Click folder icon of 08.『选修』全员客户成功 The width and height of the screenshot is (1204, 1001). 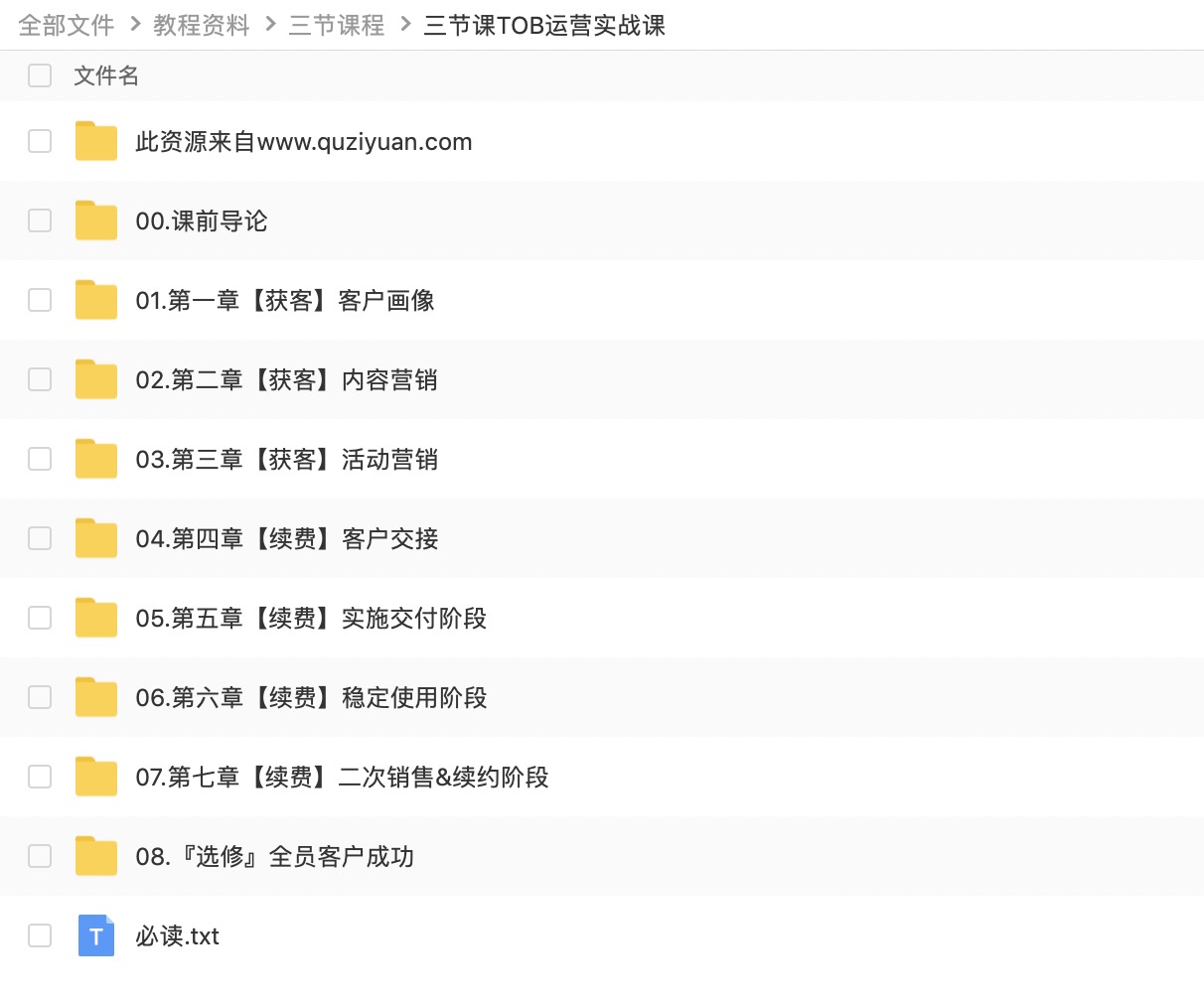(96, 856)
